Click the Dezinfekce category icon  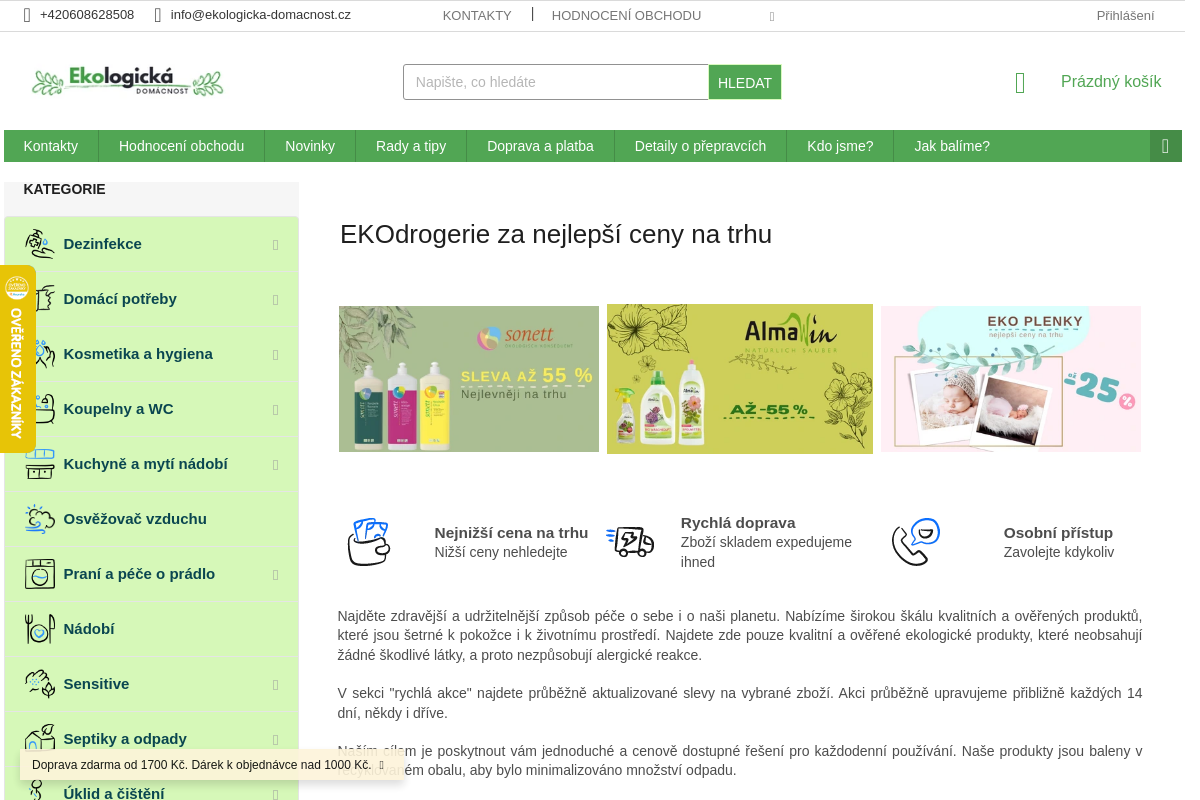coord(40,244)
